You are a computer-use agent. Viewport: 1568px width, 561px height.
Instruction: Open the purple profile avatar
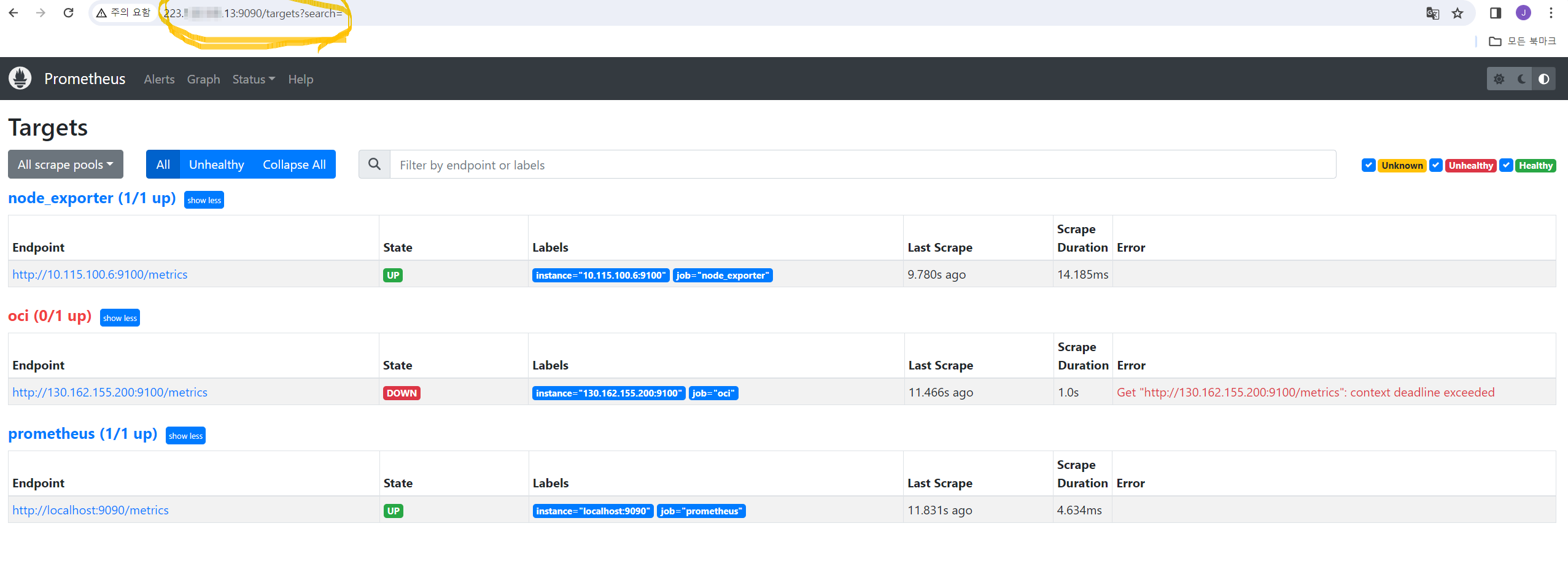1523,13
